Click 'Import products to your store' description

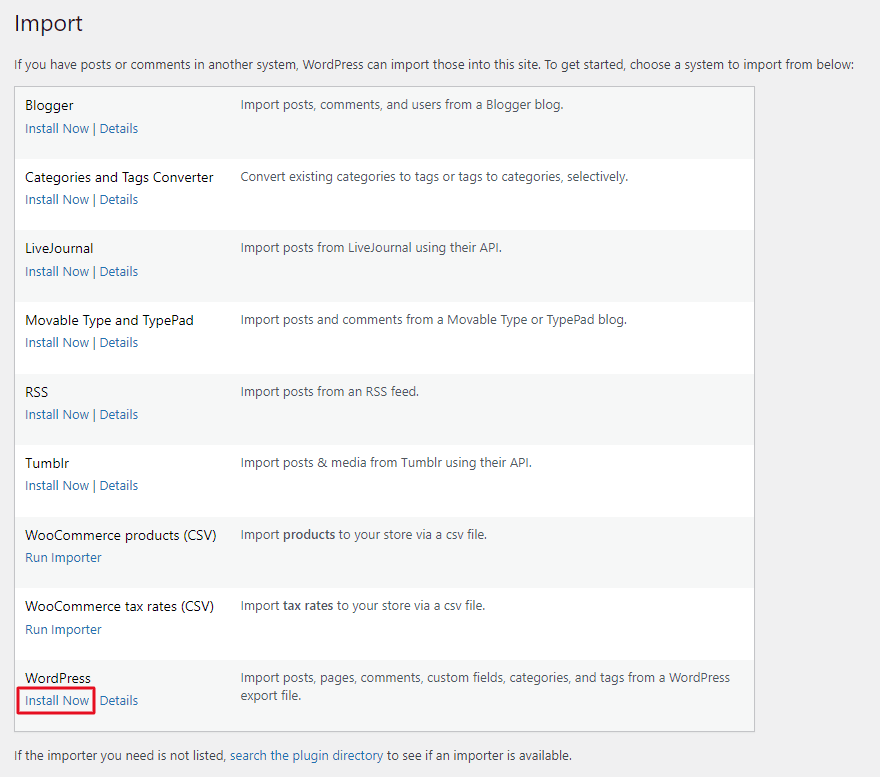pos(364,535)
